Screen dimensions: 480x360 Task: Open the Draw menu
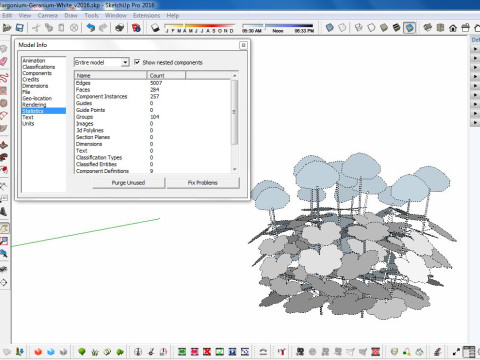(71, 15)
